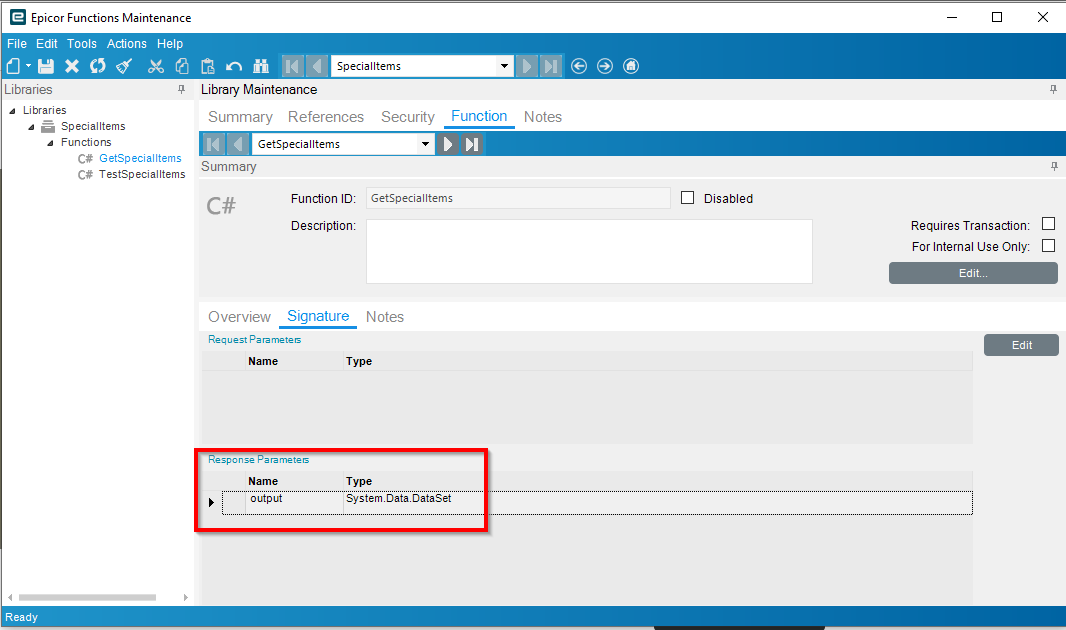Click the circled back arrow icon
This screenshot has height=630, width=1066.
coord(579,66)
